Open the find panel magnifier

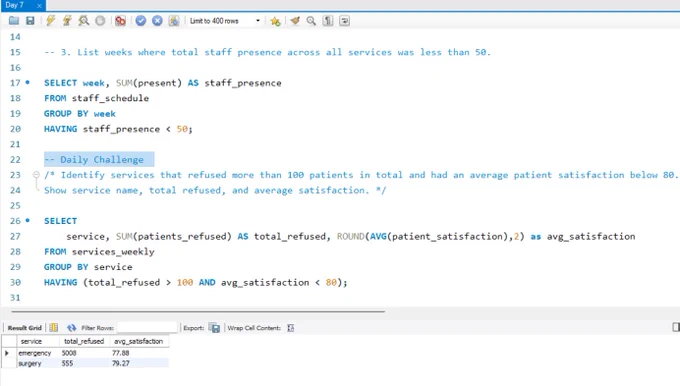[311, 21]
